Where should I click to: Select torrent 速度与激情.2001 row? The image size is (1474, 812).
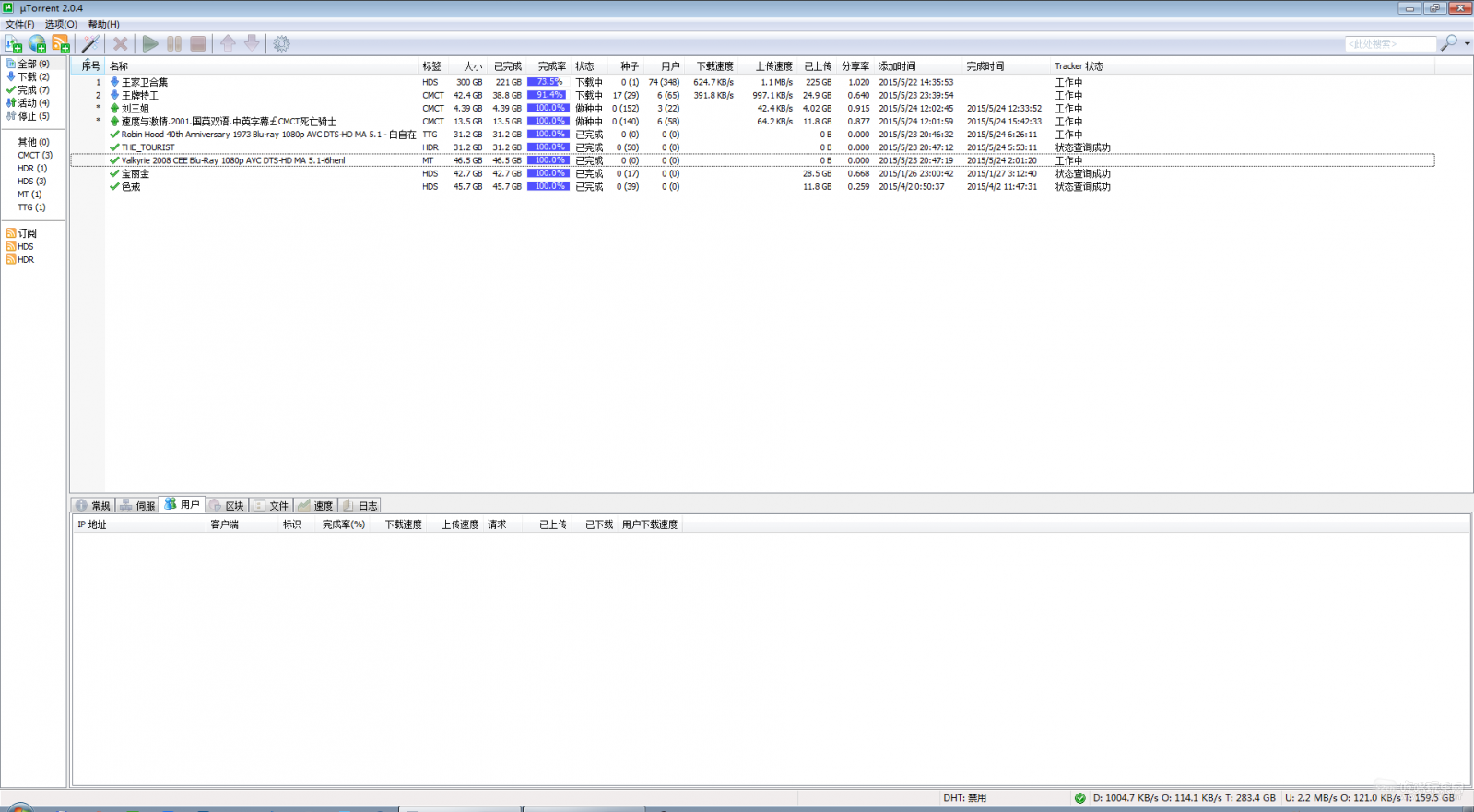point(752,121)
